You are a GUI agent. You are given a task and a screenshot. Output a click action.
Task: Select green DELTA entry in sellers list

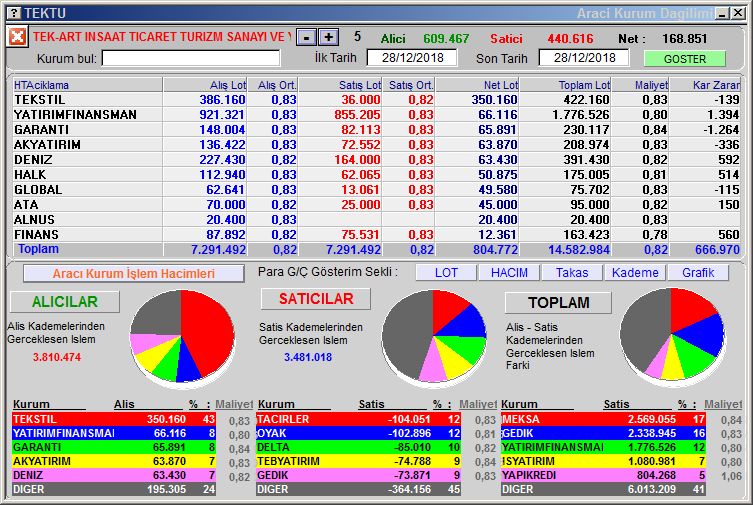coord(358,447)
